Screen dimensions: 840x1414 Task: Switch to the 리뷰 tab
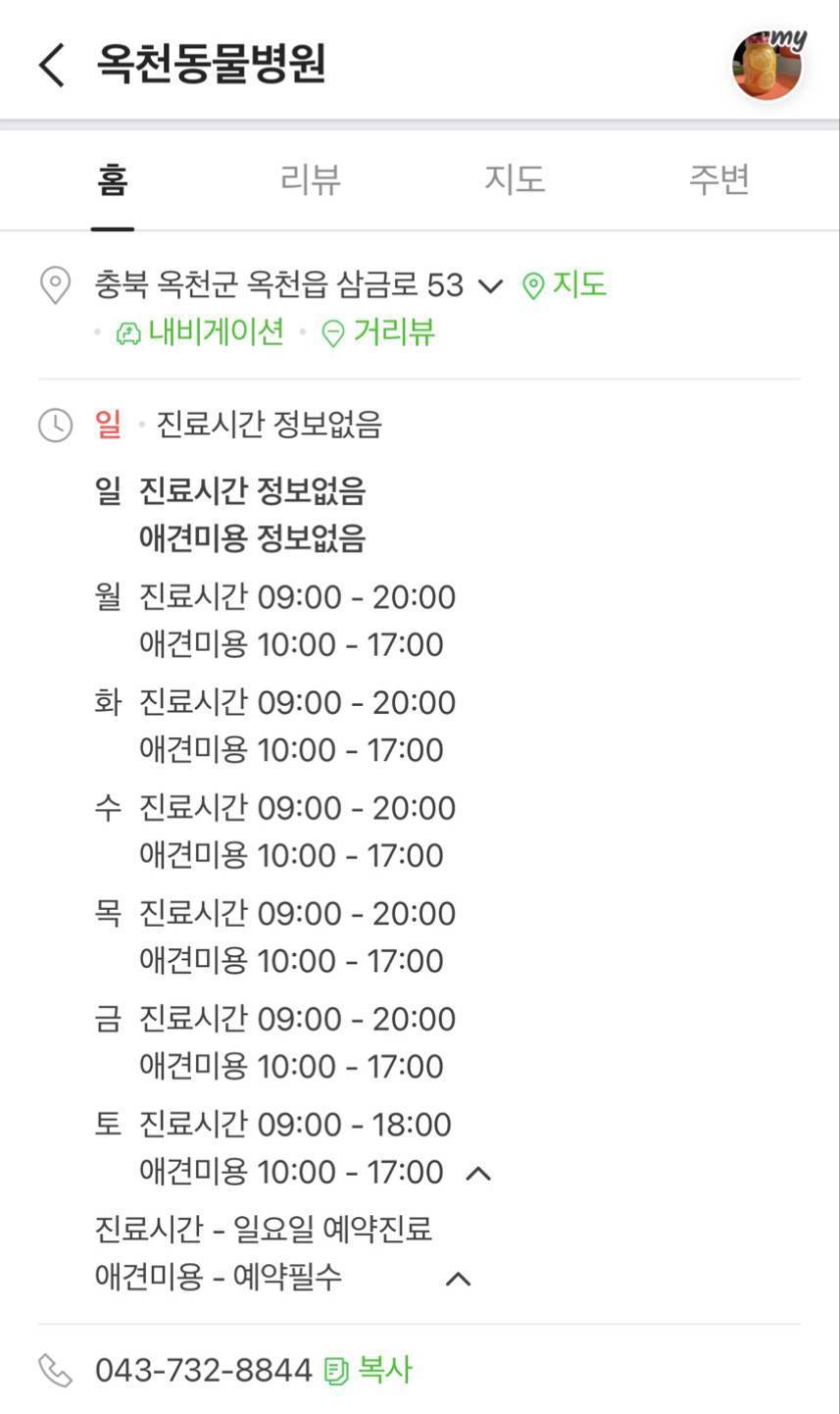click(310, 180)
